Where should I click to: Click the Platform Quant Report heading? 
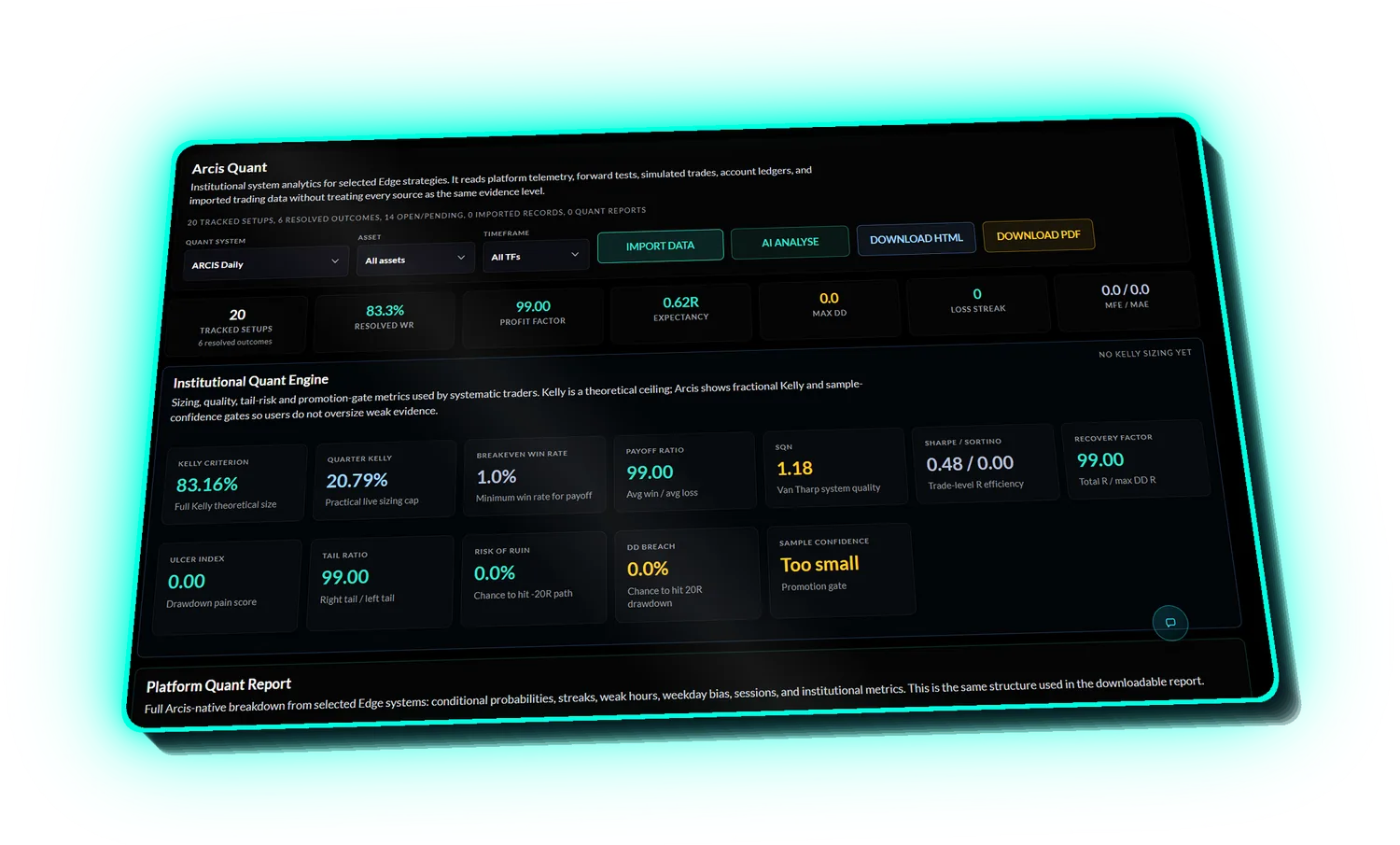click(218, 685)
